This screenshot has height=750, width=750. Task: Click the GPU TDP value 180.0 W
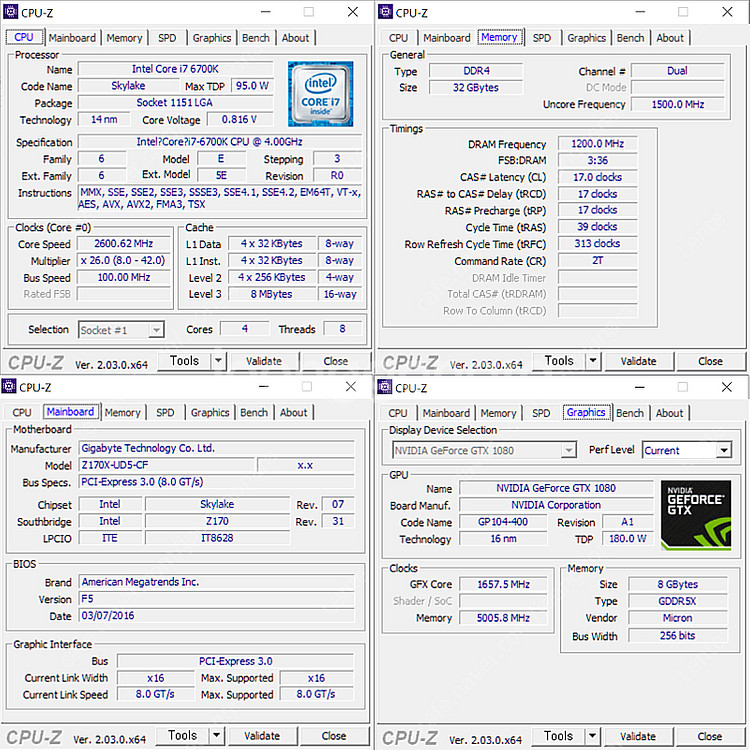628,539
